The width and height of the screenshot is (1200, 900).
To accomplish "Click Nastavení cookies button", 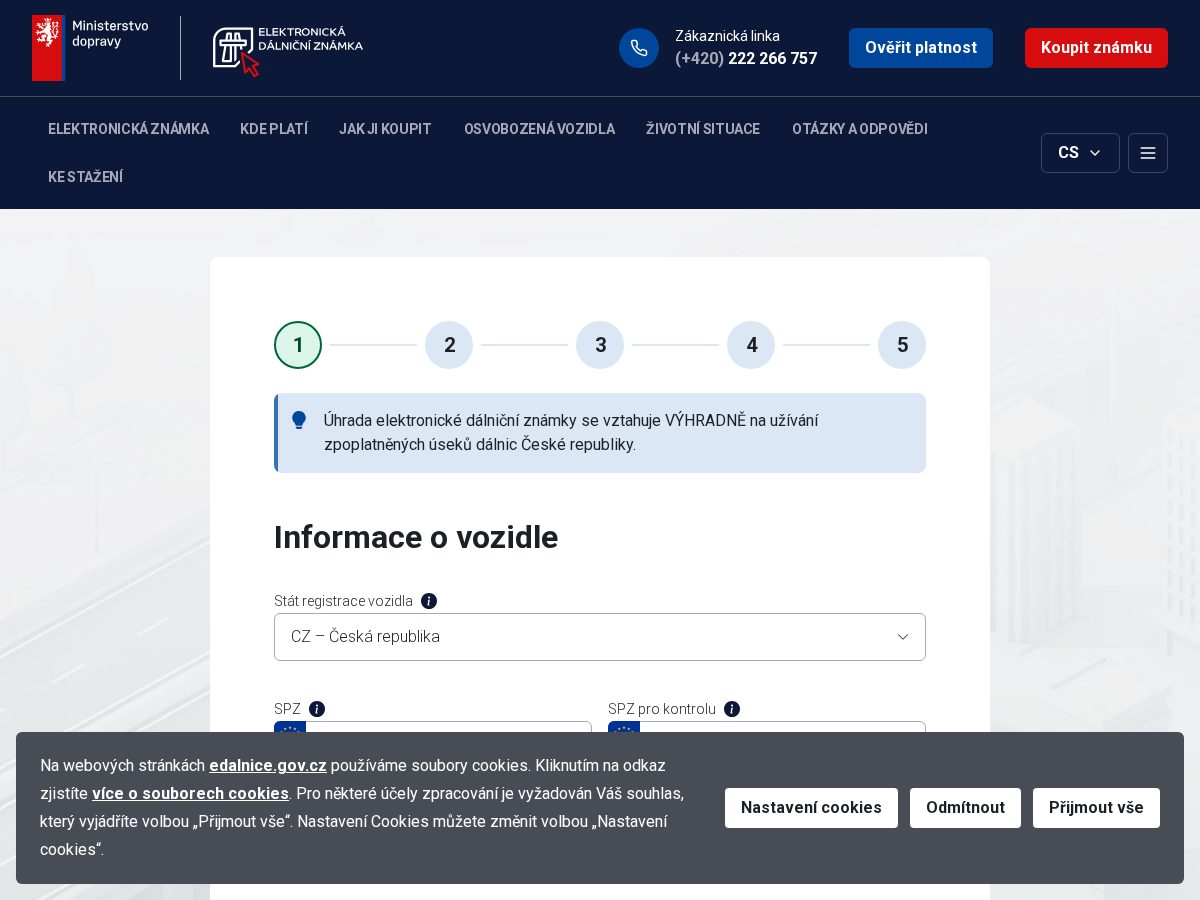I will 811,808.
